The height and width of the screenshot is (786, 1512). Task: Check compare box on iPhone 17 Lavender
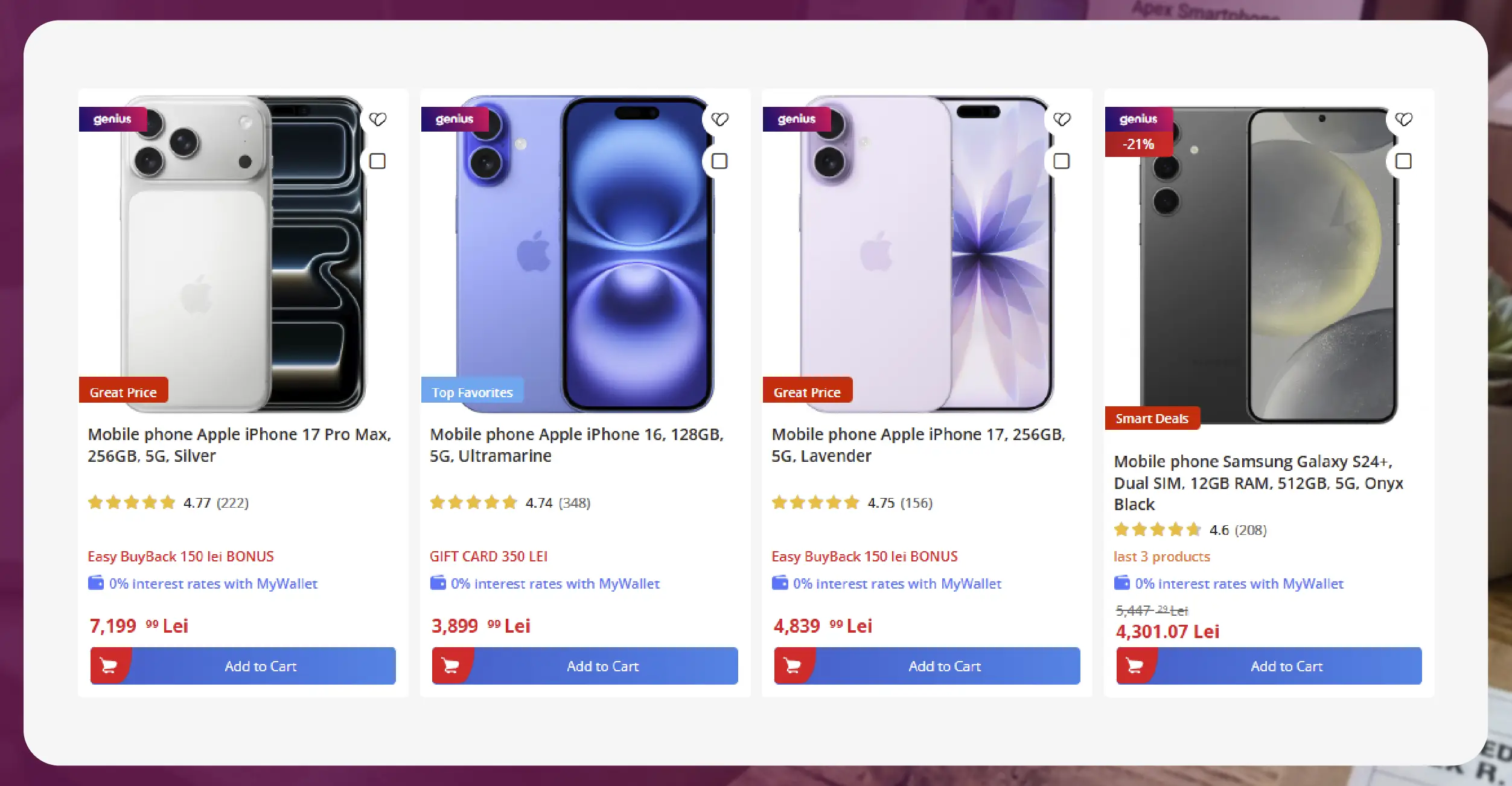[1061, 161]
